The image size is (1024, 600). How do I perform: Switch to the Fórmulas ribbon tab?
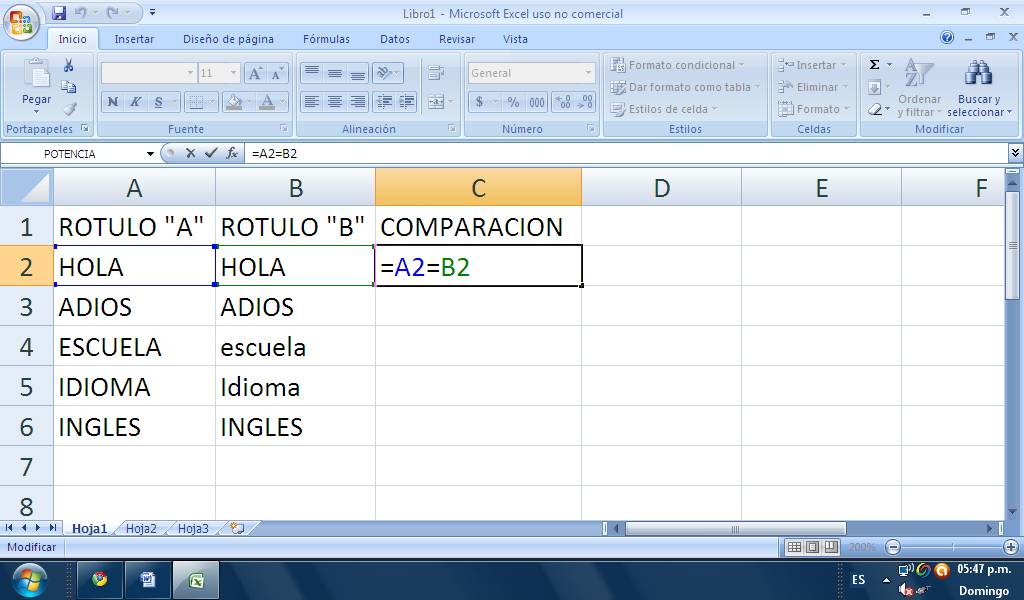(325, 39)
